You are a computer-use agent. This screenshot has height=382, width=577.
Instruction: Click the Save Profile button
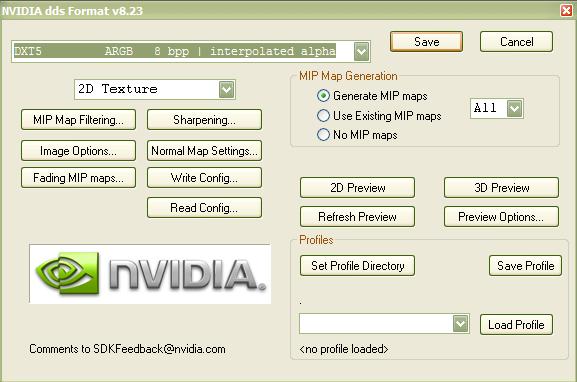(525, 265)
